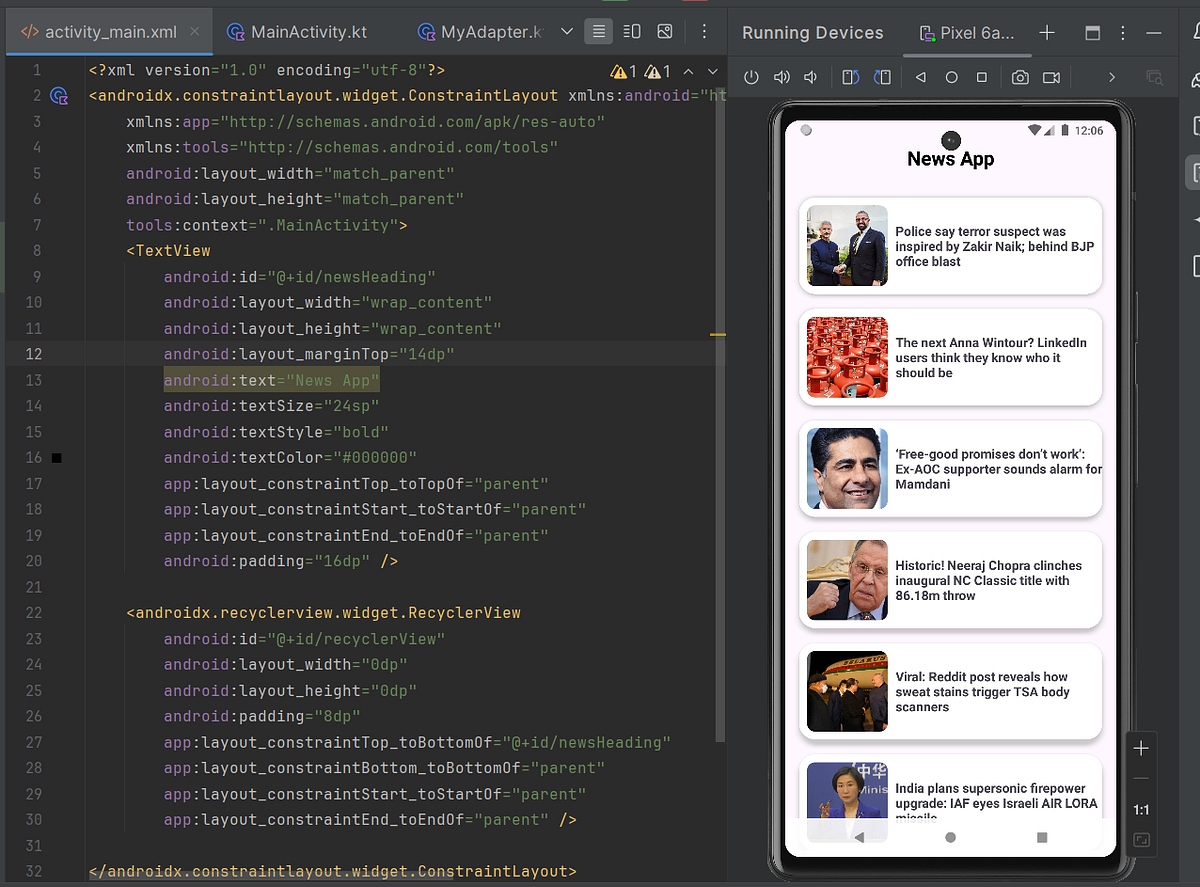Rotate the virtual device left
This screenshot has height=887, width=1200.
pos(851,76)
